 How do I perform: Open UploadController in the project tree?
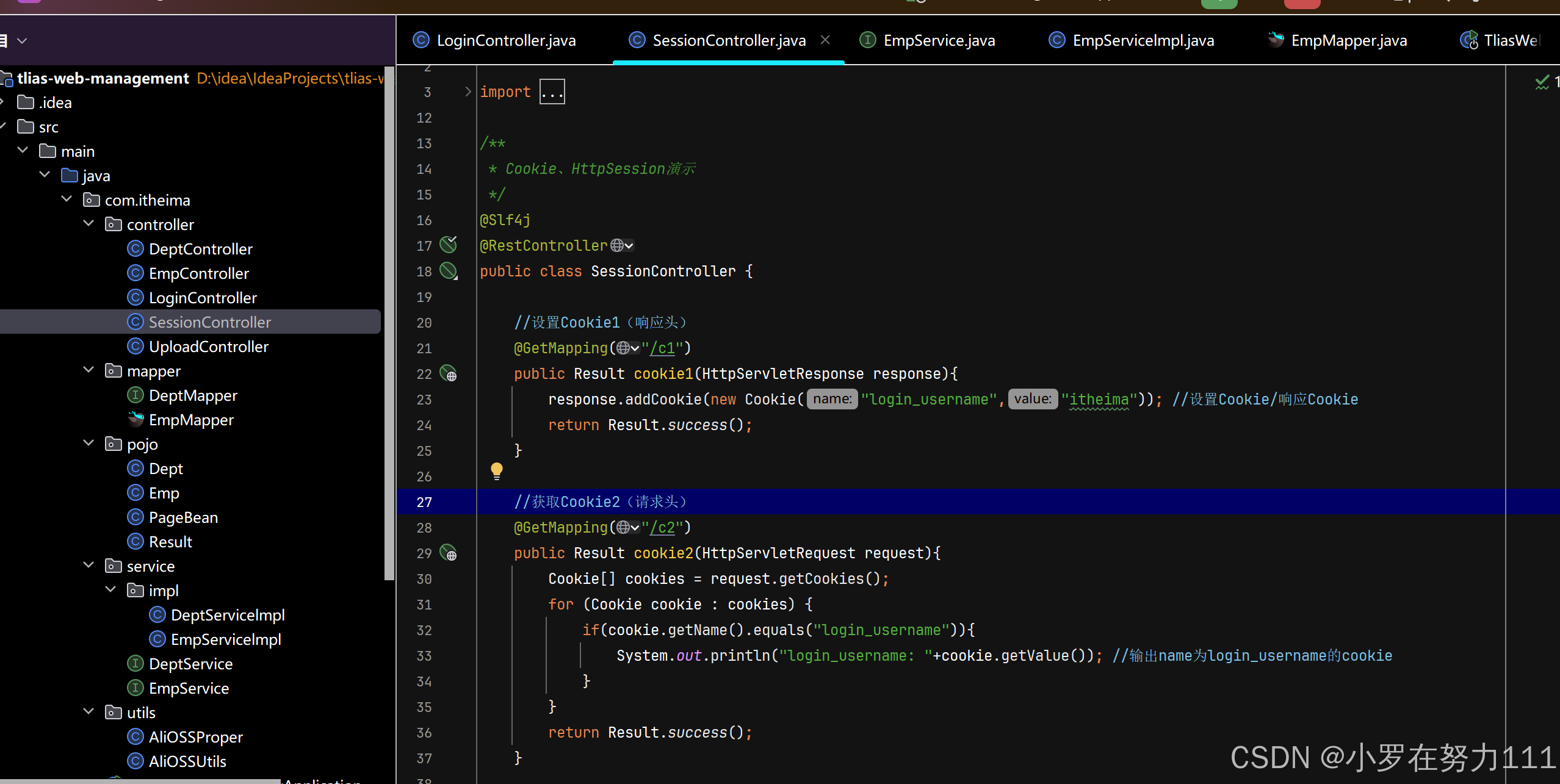(x=208, y=347)
